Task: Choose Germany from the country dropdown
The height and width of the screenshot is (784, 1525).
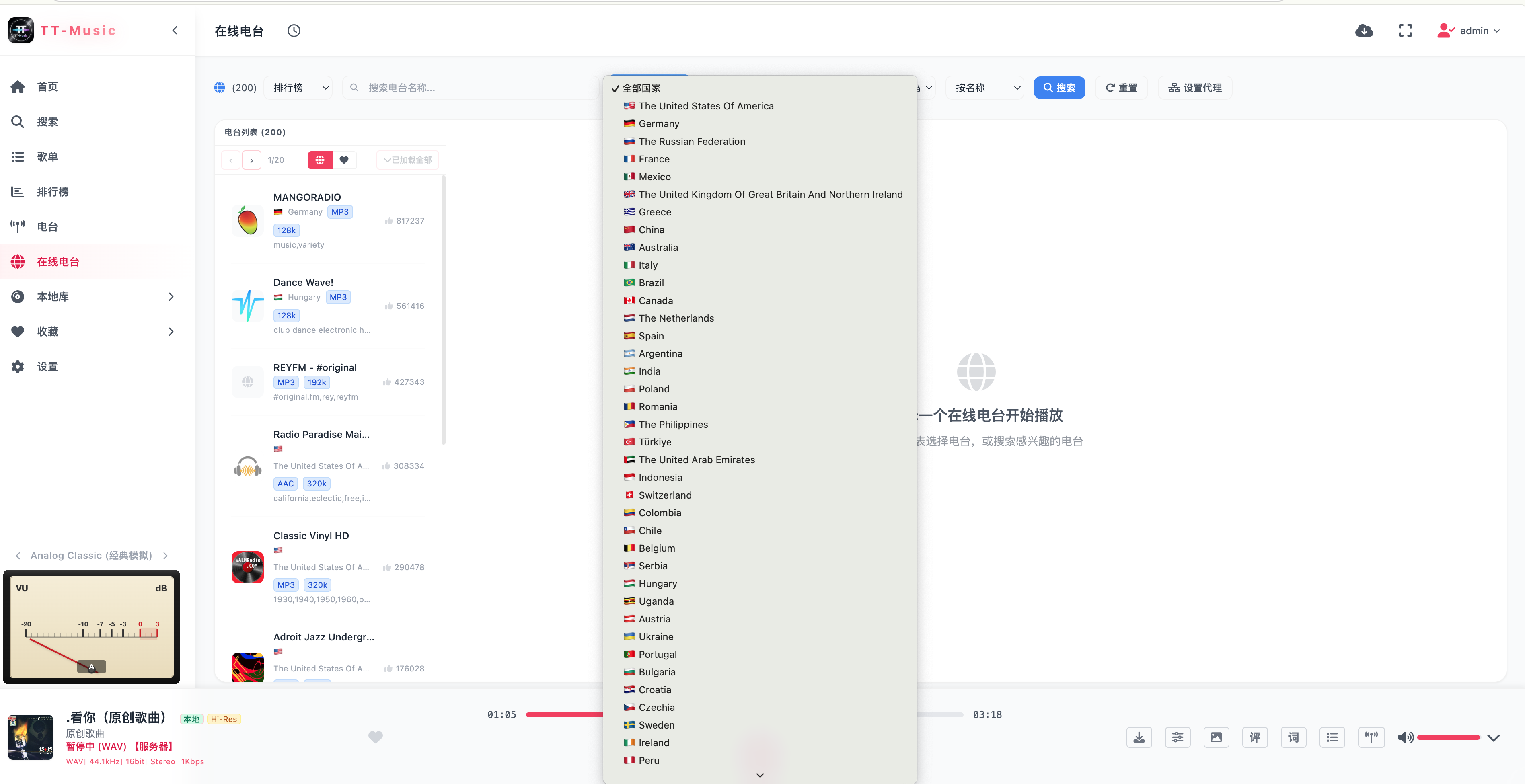Action: 760,124
